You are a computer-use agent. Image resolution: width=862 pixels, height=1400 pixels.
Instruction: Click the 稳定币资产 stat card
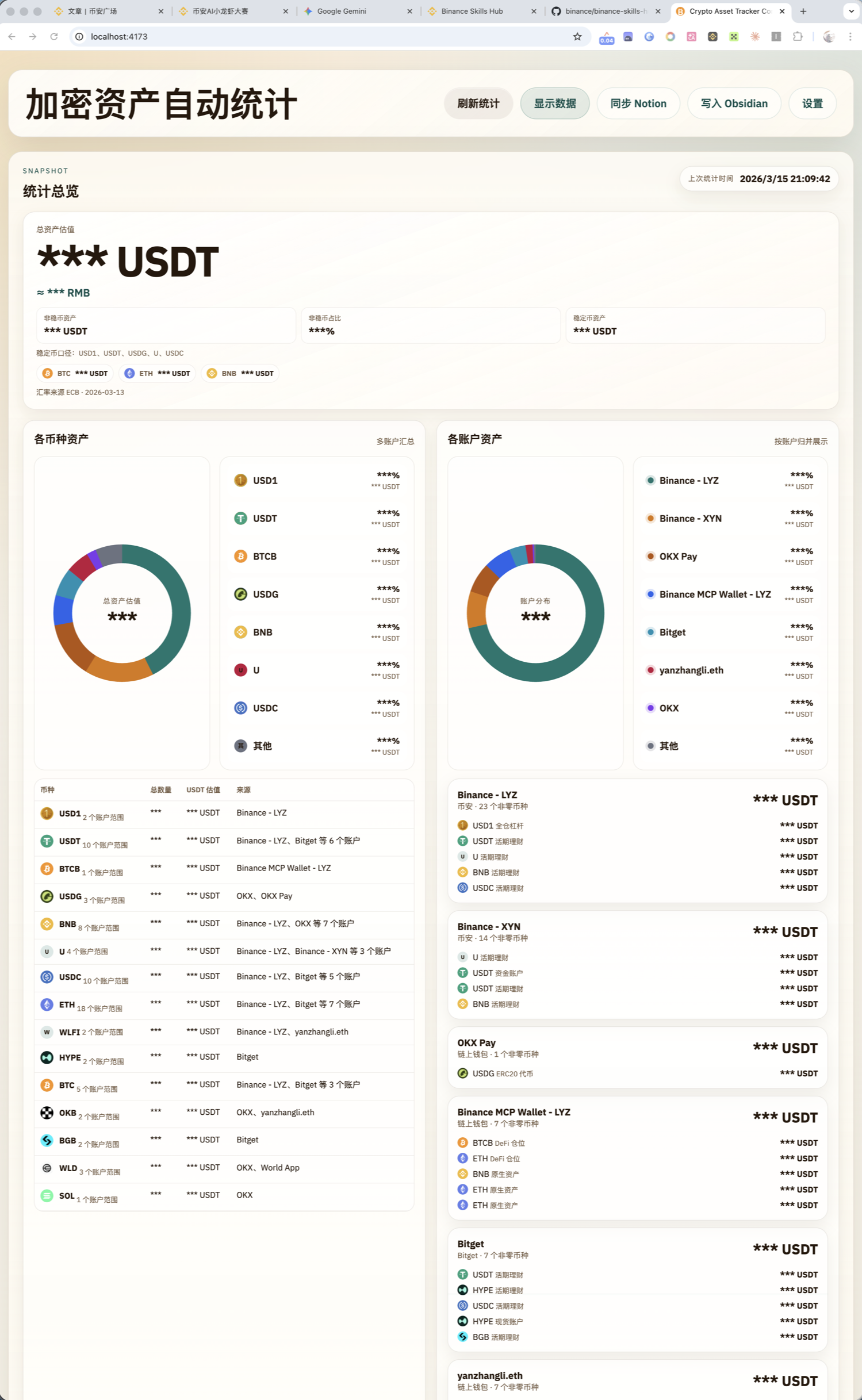click(x=695, y=325)
